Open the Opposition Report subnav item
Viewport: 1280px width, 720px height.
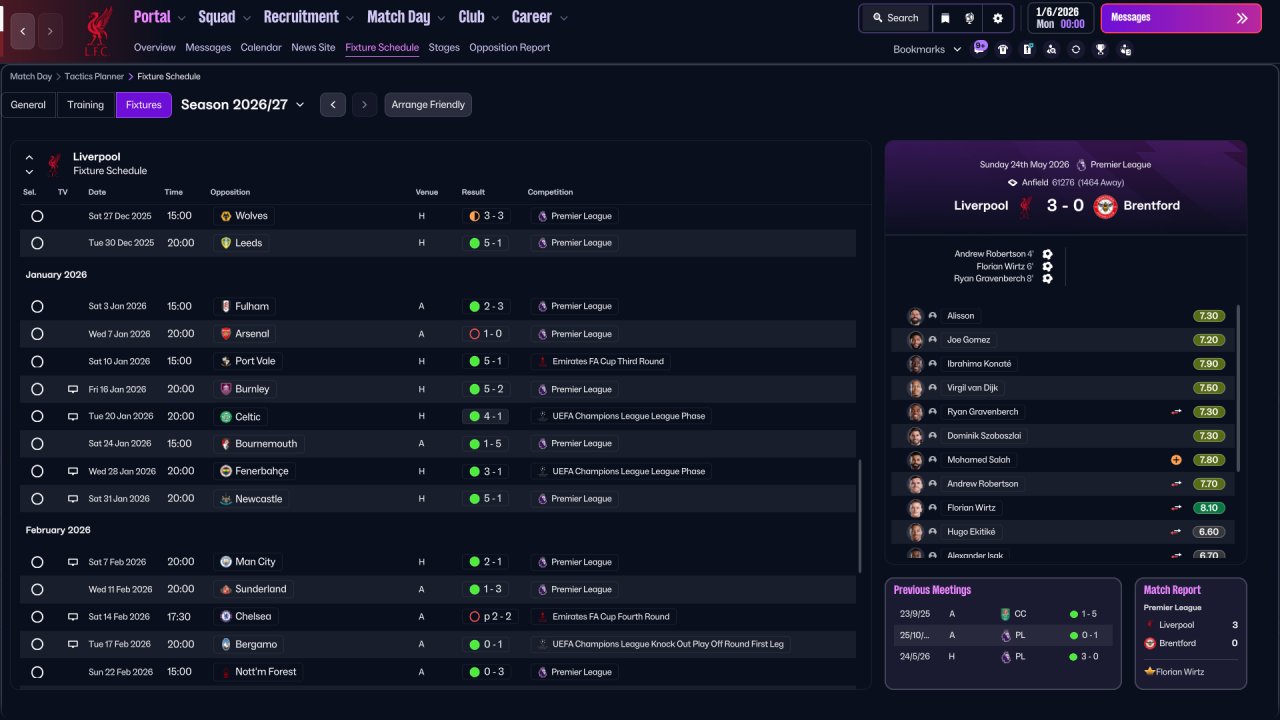(510, 48)
